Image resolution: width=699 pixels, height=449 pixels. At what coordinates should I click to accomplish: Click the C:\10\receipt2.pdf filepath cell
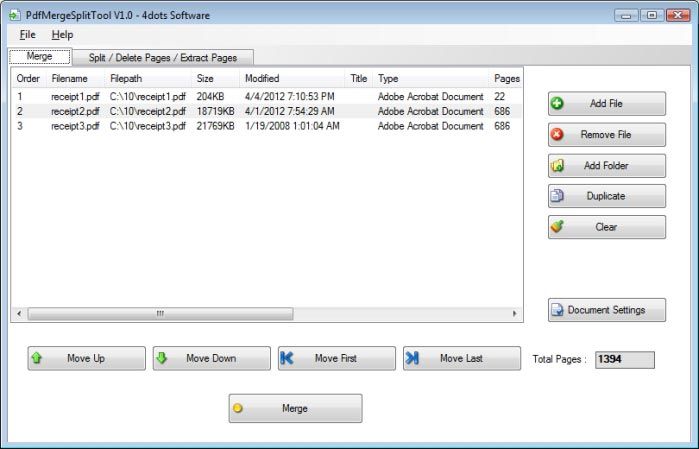(x=148, y=111)
